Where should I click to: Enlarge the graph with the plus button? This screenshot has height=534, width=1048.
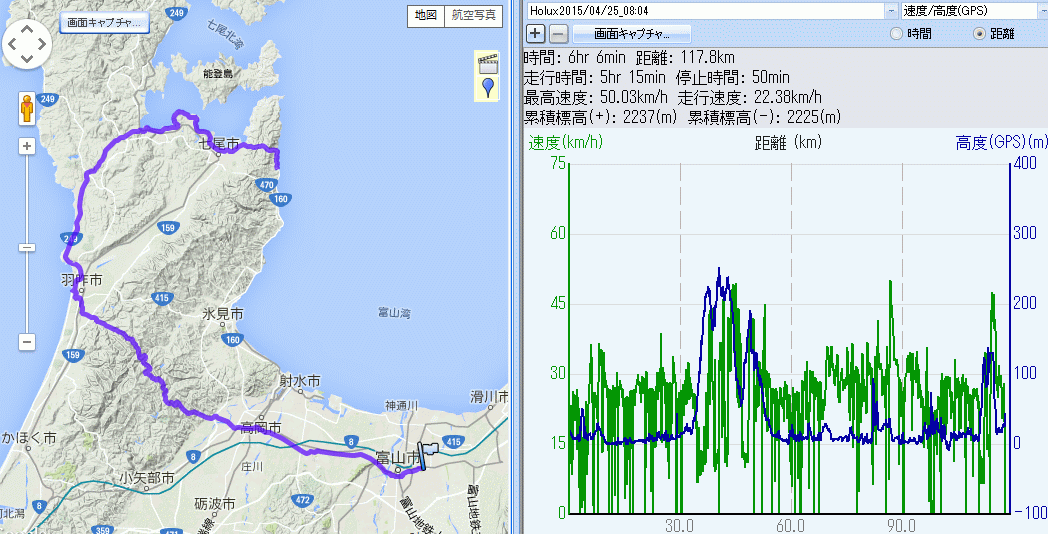coord(536,34)
